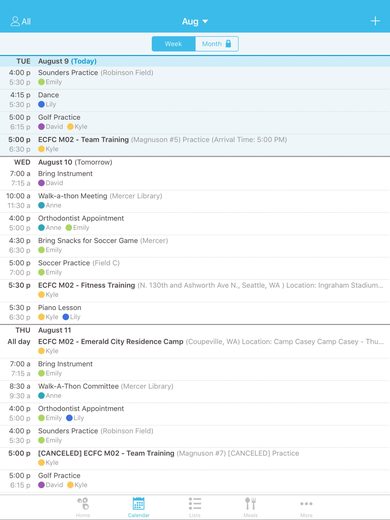Click Emily's green dot under Tuesday Sounders Practice
390x520 pixels.
(41, 82)
